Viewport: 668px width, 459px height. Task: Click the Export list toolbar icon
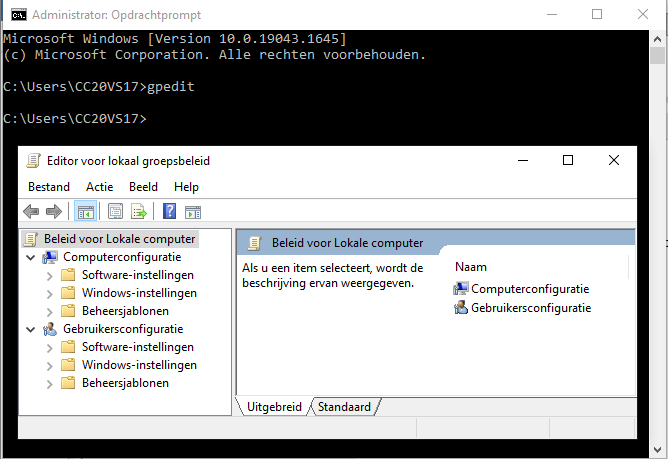tap(139, 211)
